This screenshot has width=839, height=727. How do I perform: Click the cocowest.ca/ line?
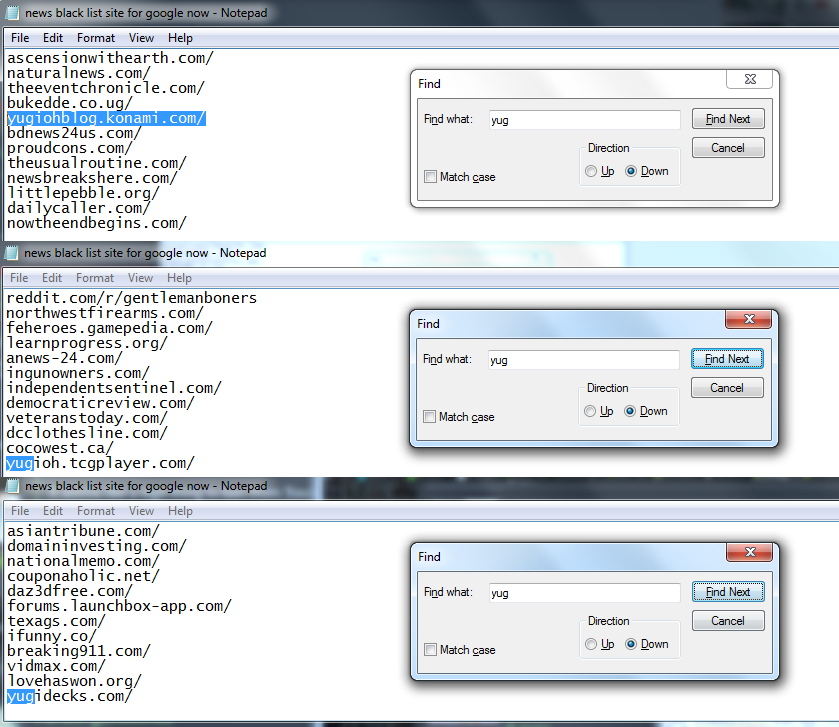click(x=59, y=447)
